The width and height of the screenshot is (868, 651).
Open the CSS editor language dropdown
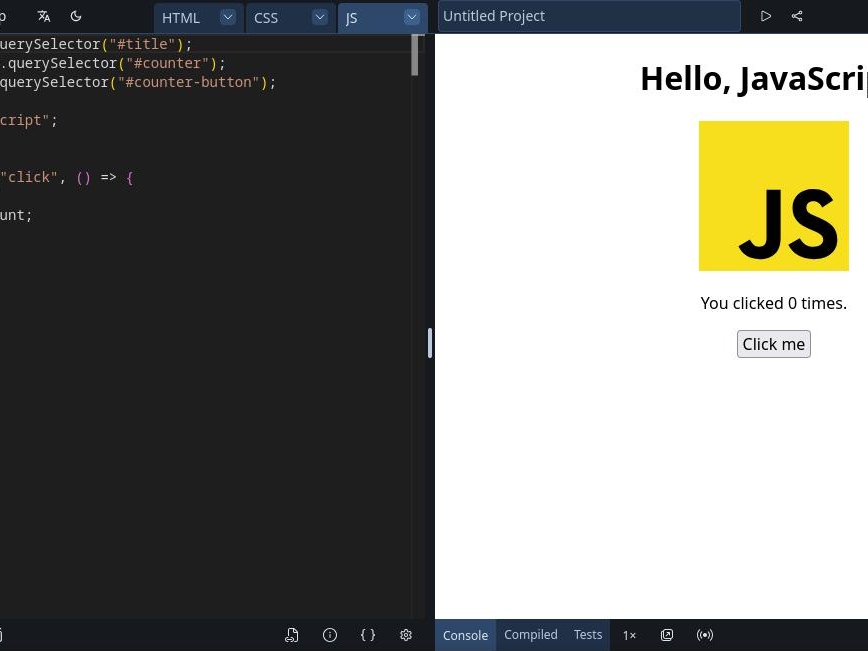click(319, 17)
